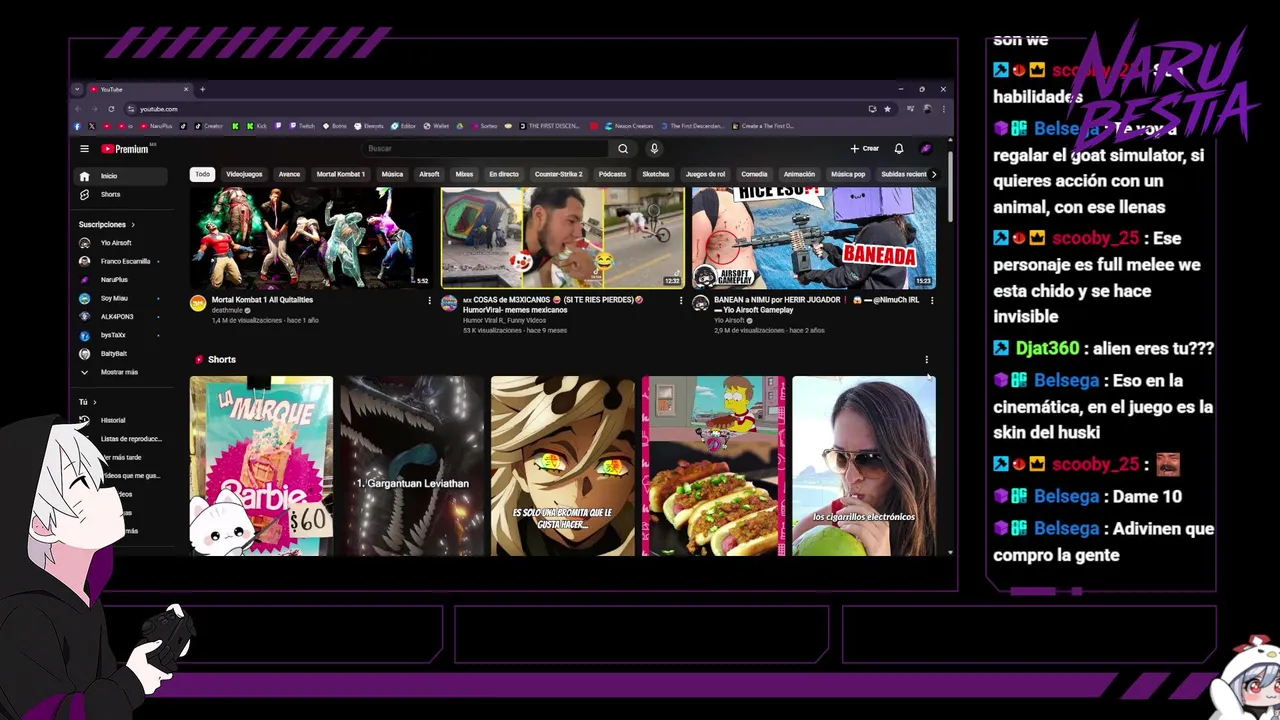Reload the page in Chrome
The width and height of the screenshot is (1280, 720).
tap(111, 109)
